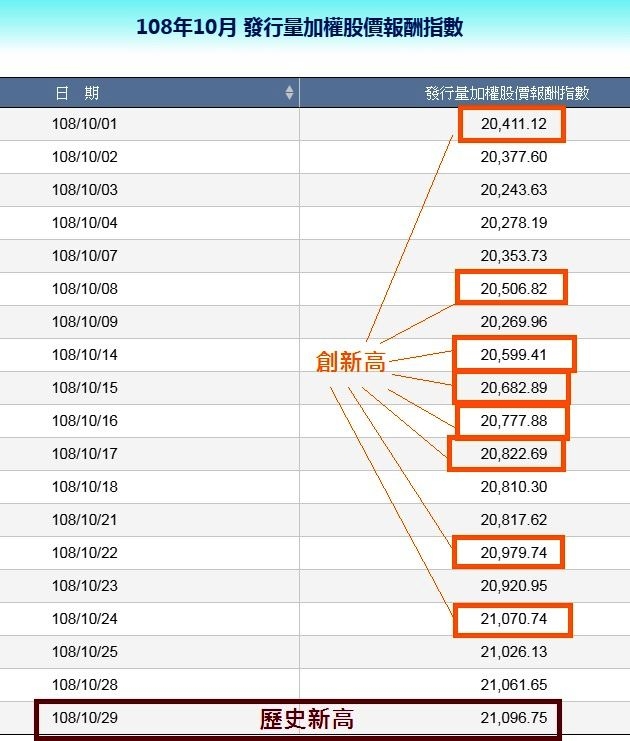The width and height of the screenshot is (630, 741).
Task: Click index value 20,377.60
Action: [x=514, y=156]
